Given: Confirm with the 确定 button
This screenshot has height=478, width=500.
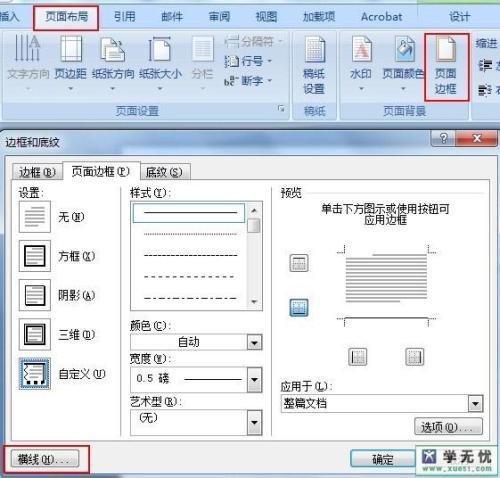Looking at the screenshot, I should point(383,459).
